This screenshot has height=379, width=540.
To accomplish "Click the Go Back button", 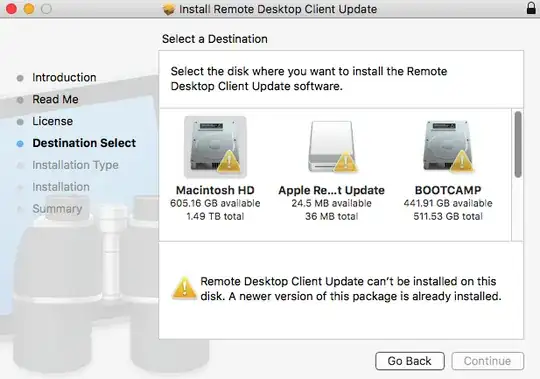I will [x=409, y=361].
